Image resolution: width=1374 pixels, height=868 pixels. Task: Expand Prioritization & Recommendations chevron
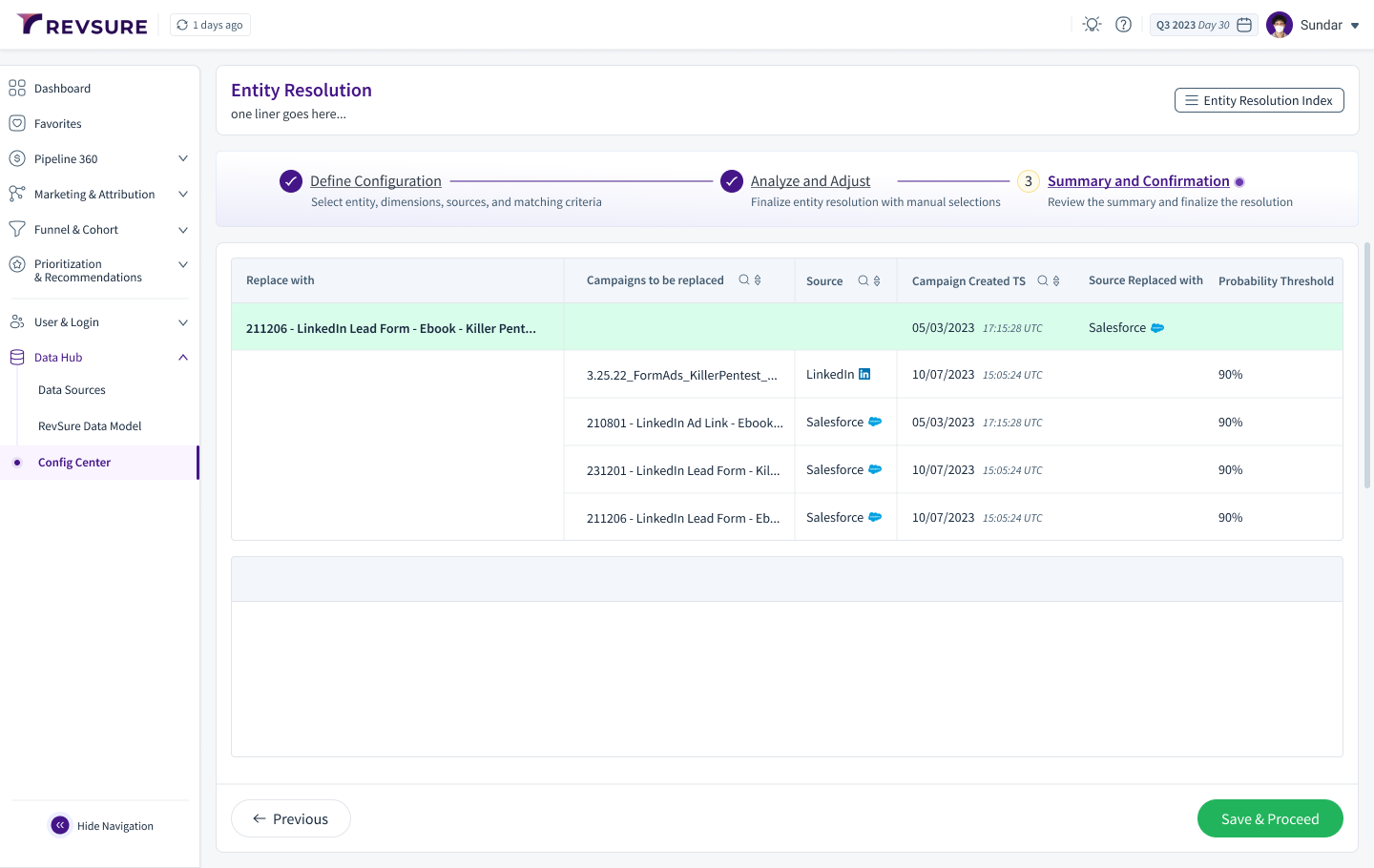pyautogui.click(x=183, y=264)
